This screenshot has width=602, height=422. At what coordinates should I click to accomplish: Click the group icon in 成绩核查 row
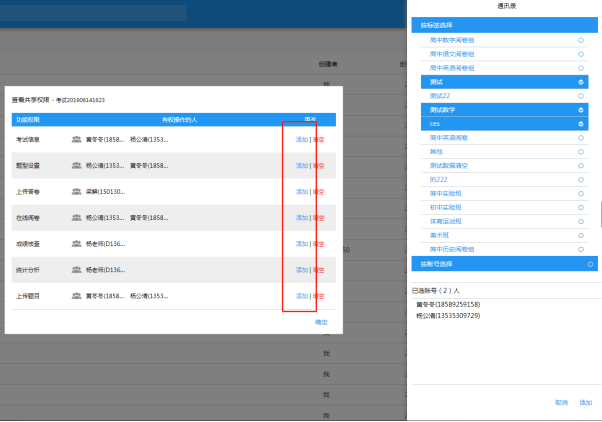[x=76, y=244]
